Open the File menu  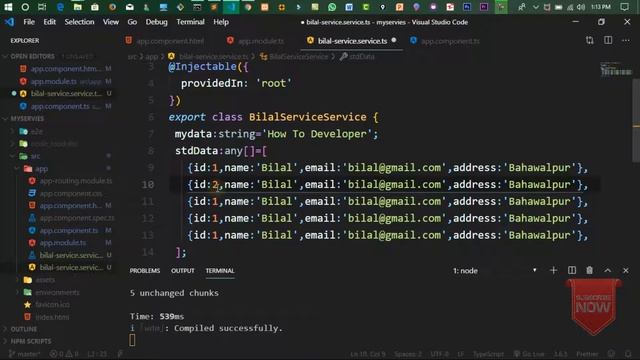(29, 22)
